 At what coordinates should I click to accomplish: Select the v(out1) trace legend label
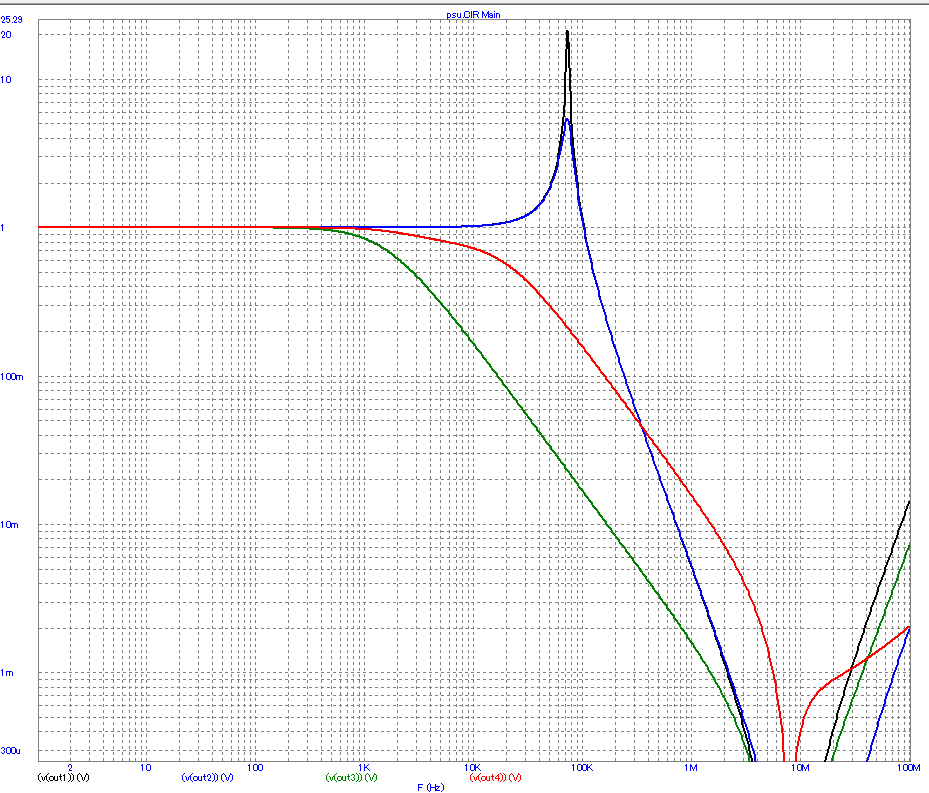(63, 777)
